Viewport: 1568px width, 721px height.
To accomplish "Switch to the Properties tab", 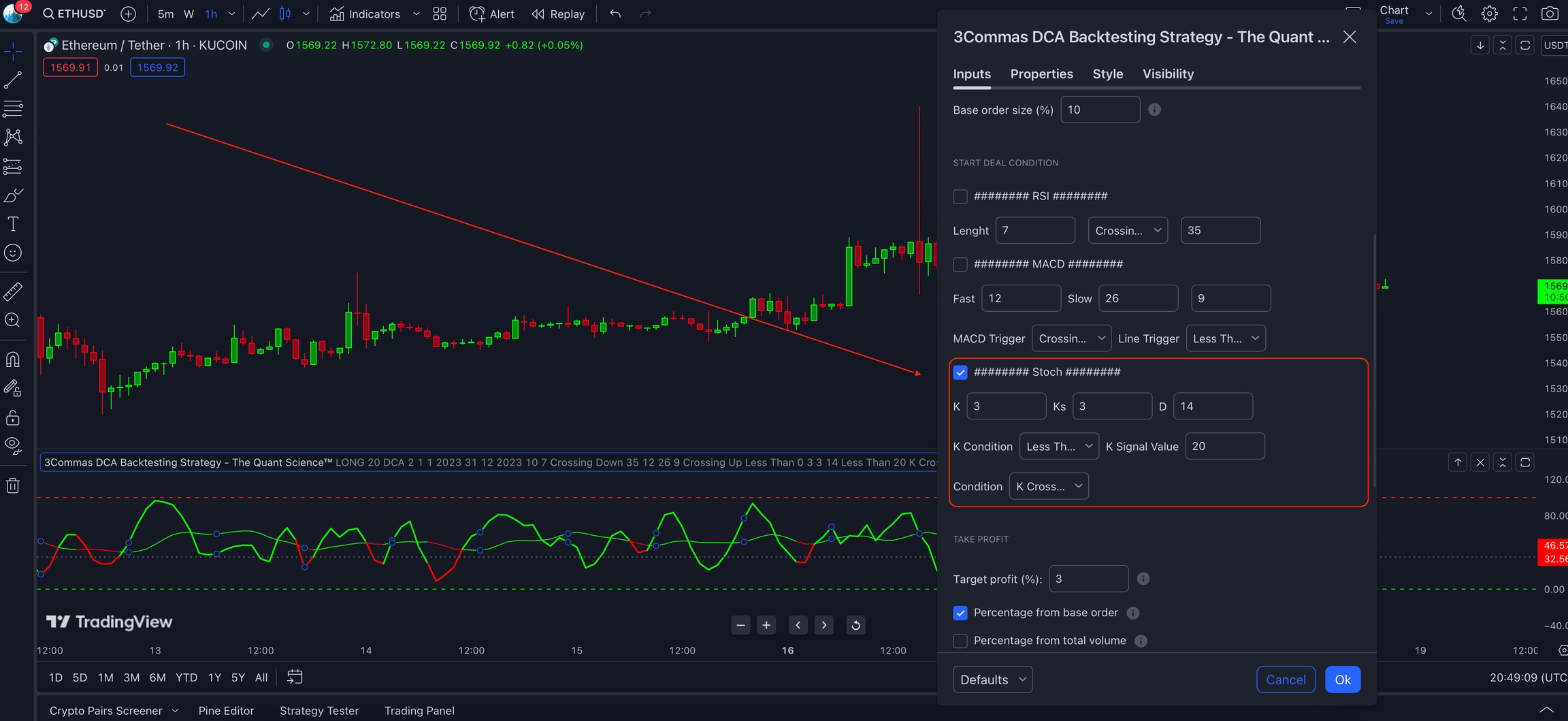I will (x=1041, y=74).
